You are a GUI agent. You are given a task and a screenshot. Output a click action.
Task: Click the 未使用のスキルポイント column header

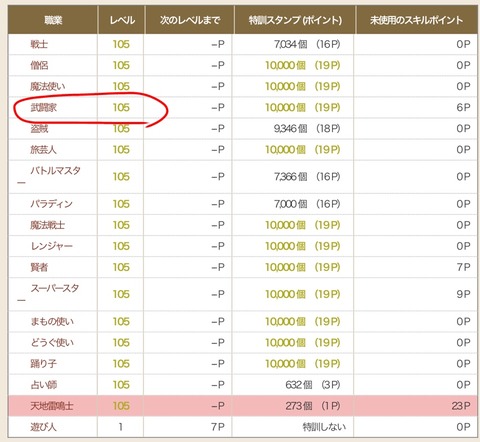click(416, 20)
